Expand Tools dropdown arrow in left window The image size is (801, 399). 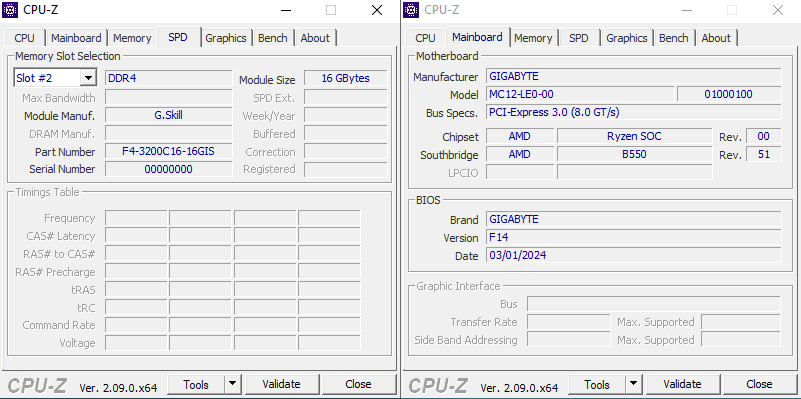click(x=232, y=384)
